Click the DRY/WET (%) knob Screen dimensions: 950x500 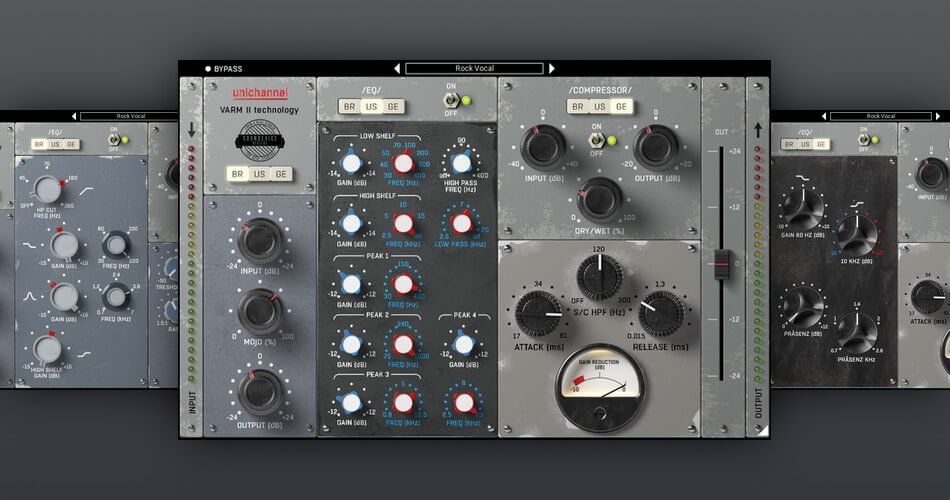coord(599,200)
